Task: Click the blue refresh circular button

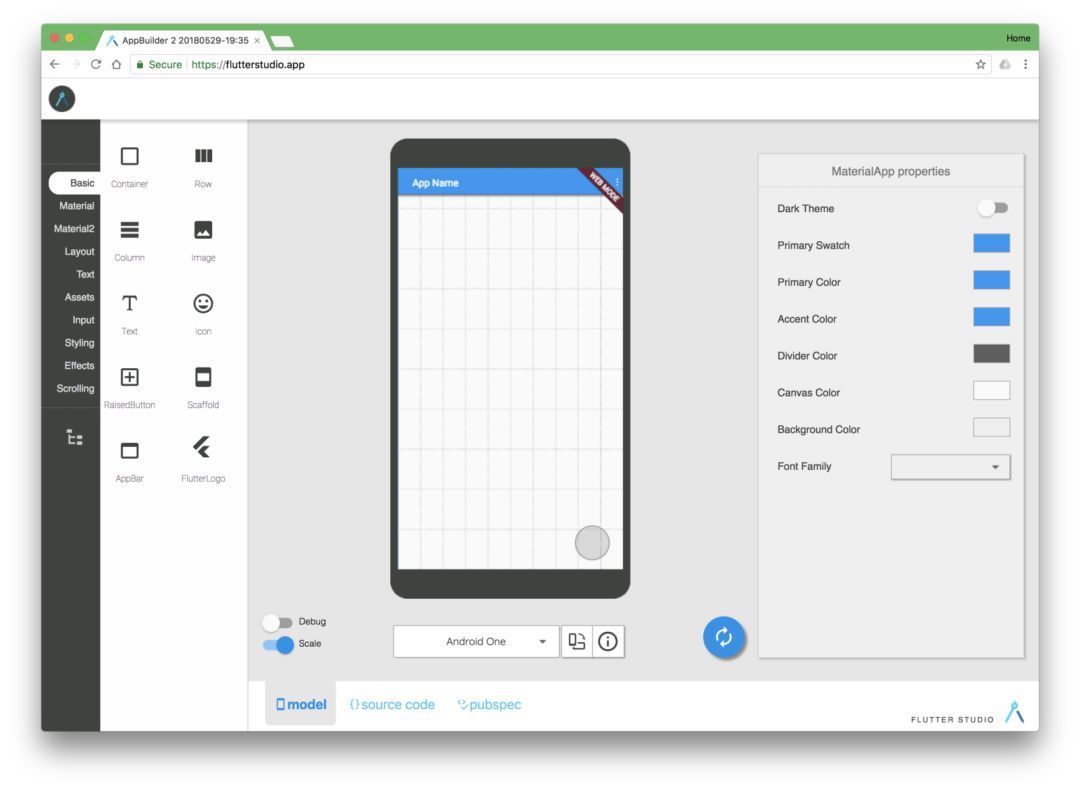Action: tap(725, 638)
